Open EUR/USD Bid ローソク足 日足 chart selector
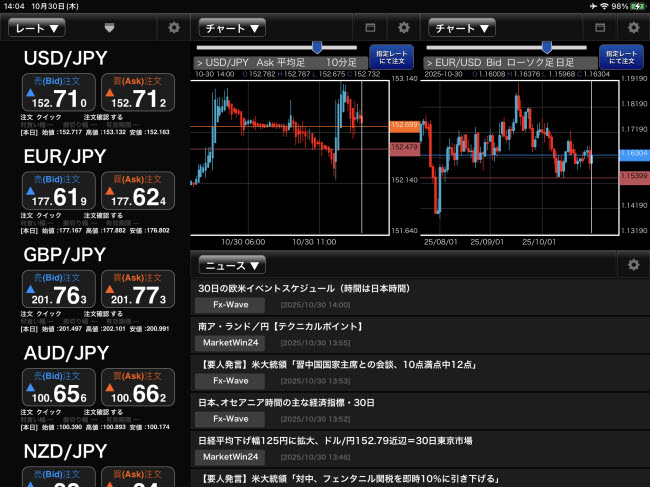 tap(510, 63)
